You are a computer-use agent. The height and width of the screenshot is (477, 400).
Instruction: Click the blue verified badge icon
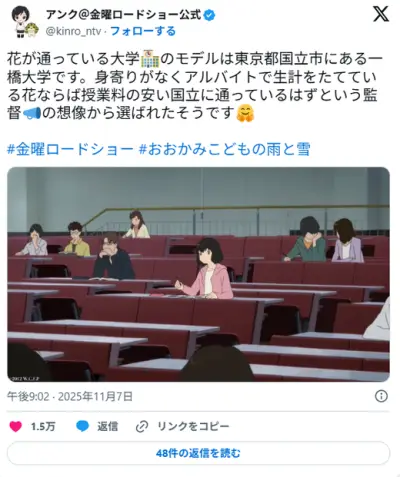coord(209,15)
